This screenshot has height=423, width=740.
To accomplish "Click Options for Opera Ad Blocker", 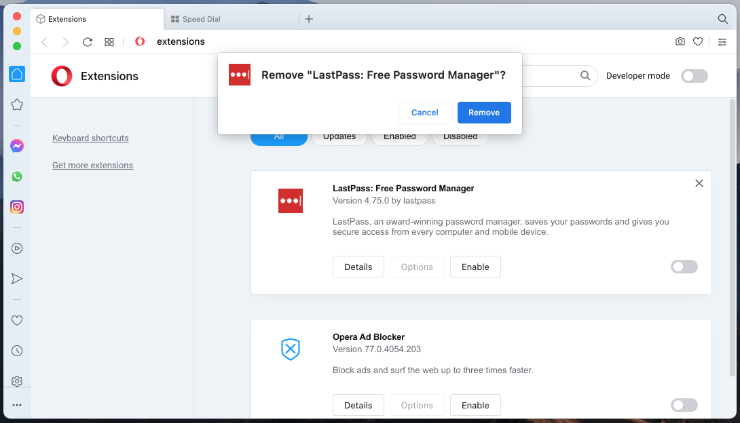I will click(x=417, y=405).
